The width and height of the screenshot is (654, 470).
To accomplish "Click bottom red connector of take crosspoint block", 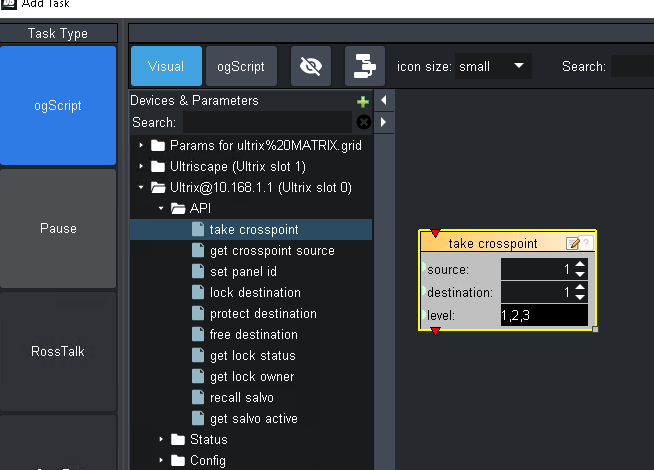I will [435, 331].
